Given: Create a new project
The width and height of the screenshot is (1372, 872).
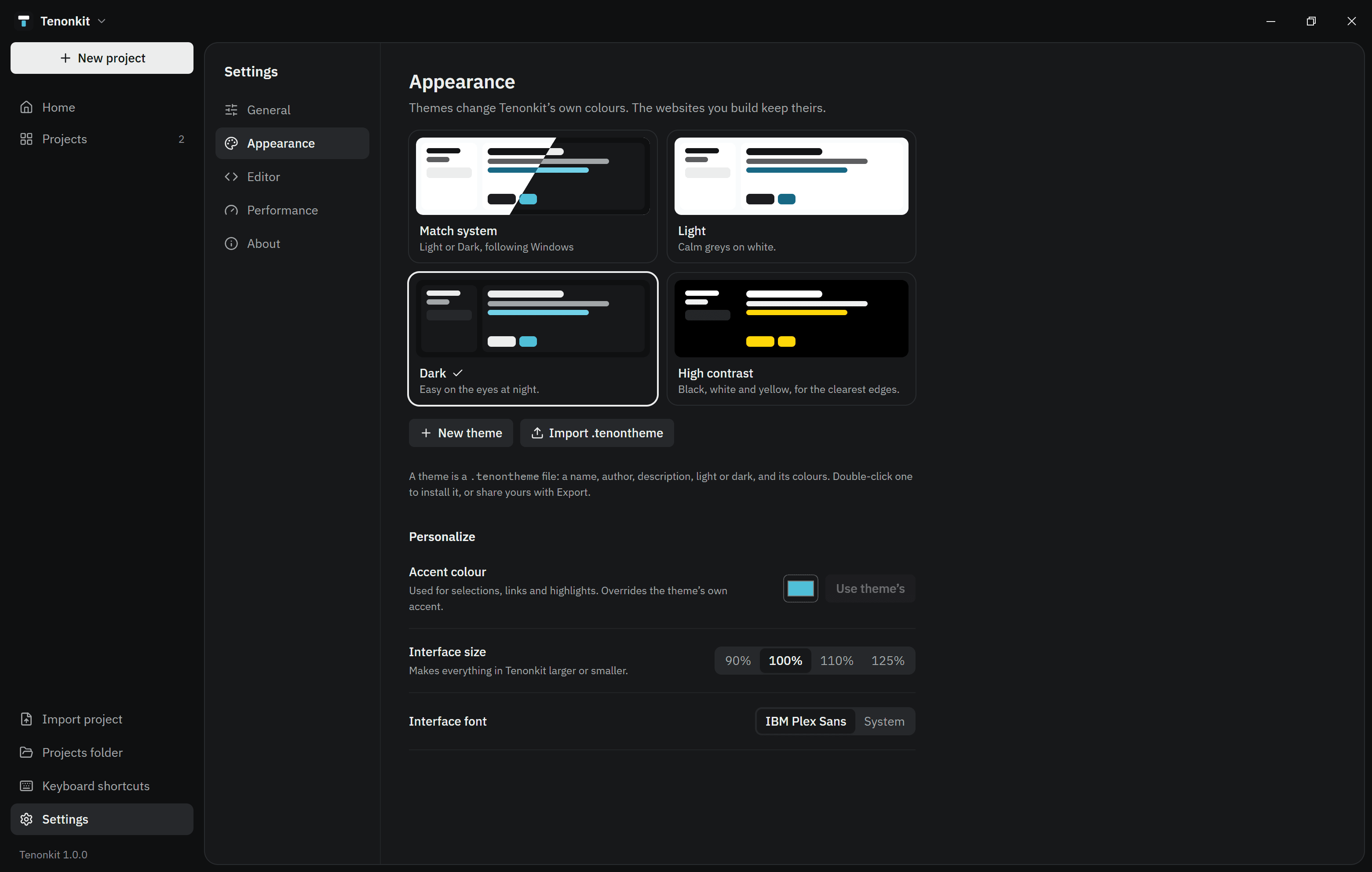Looking at the screenshot, I should point(102,58).
